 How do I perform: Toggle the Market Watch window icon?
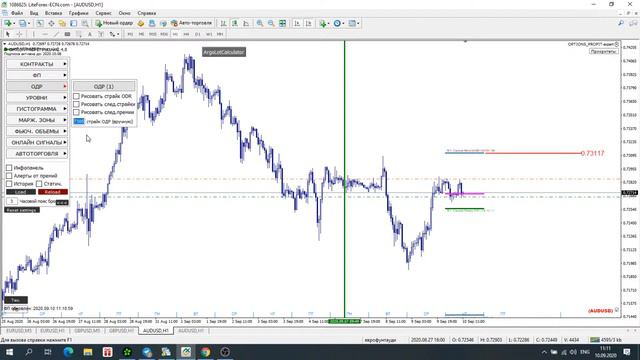click(40, 23)
